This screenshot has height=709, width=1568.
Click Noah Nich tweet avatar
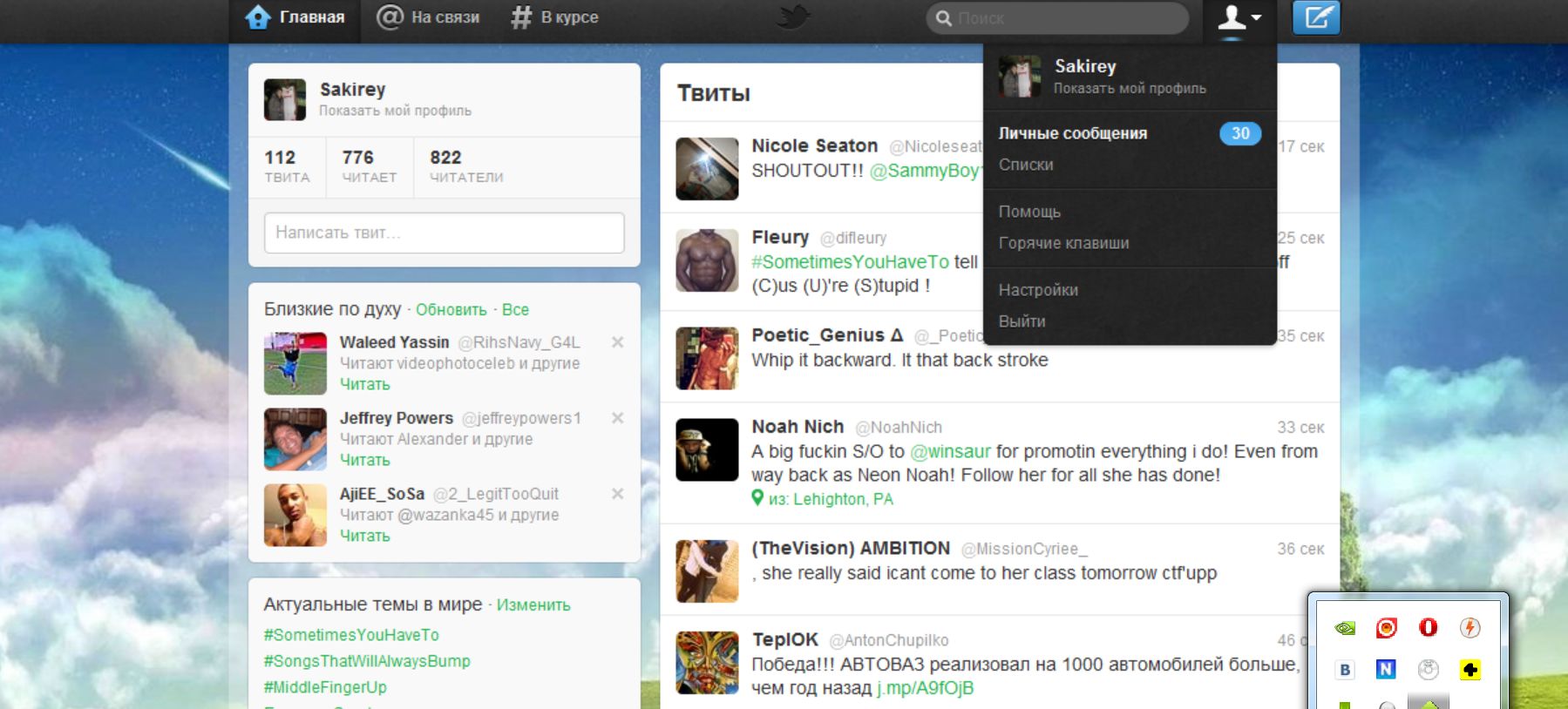pyautogui.click(x=707, y=450)
